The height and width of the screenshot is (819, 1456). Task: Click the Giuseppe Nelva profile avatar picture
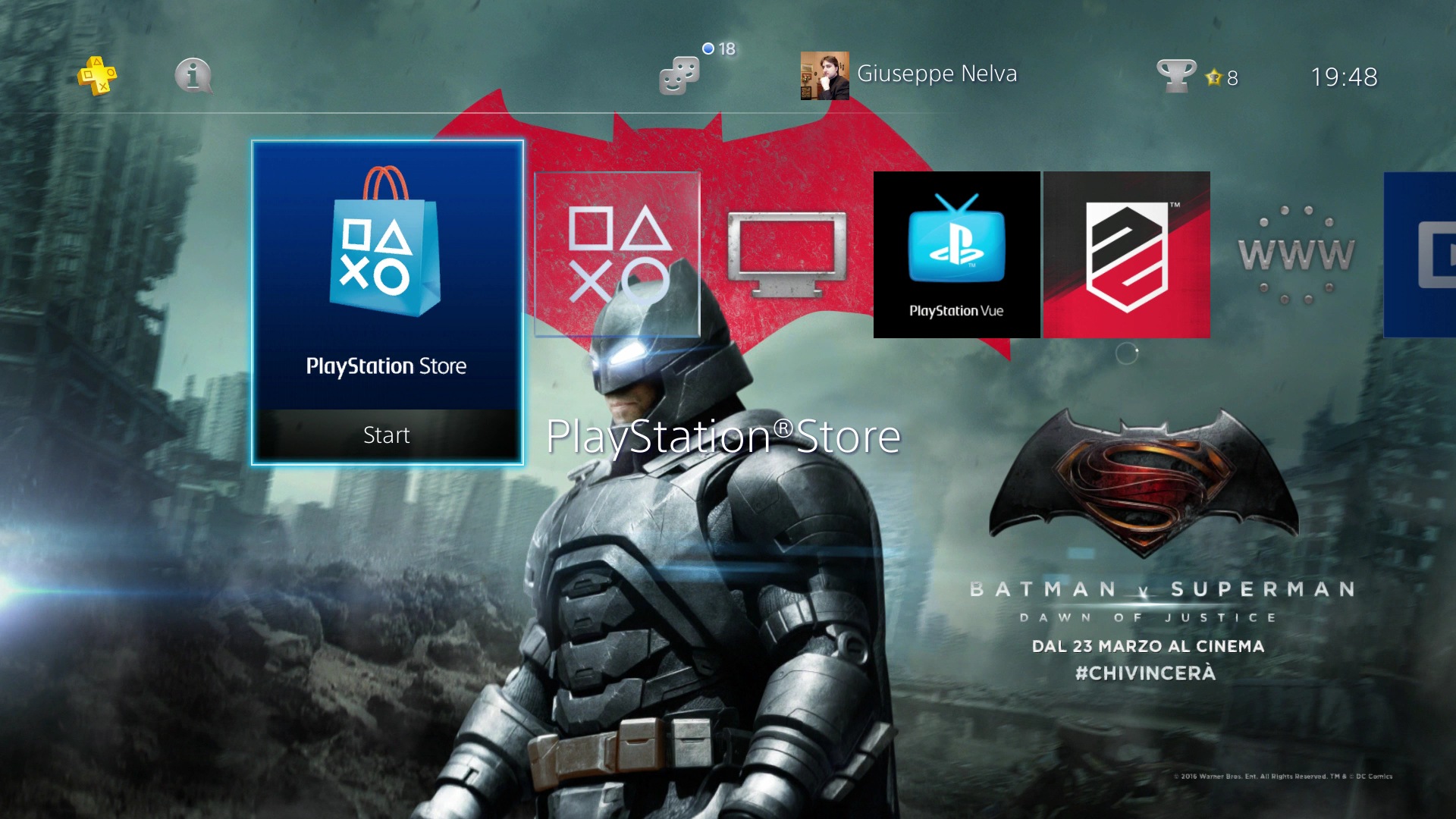coord(824,76)
